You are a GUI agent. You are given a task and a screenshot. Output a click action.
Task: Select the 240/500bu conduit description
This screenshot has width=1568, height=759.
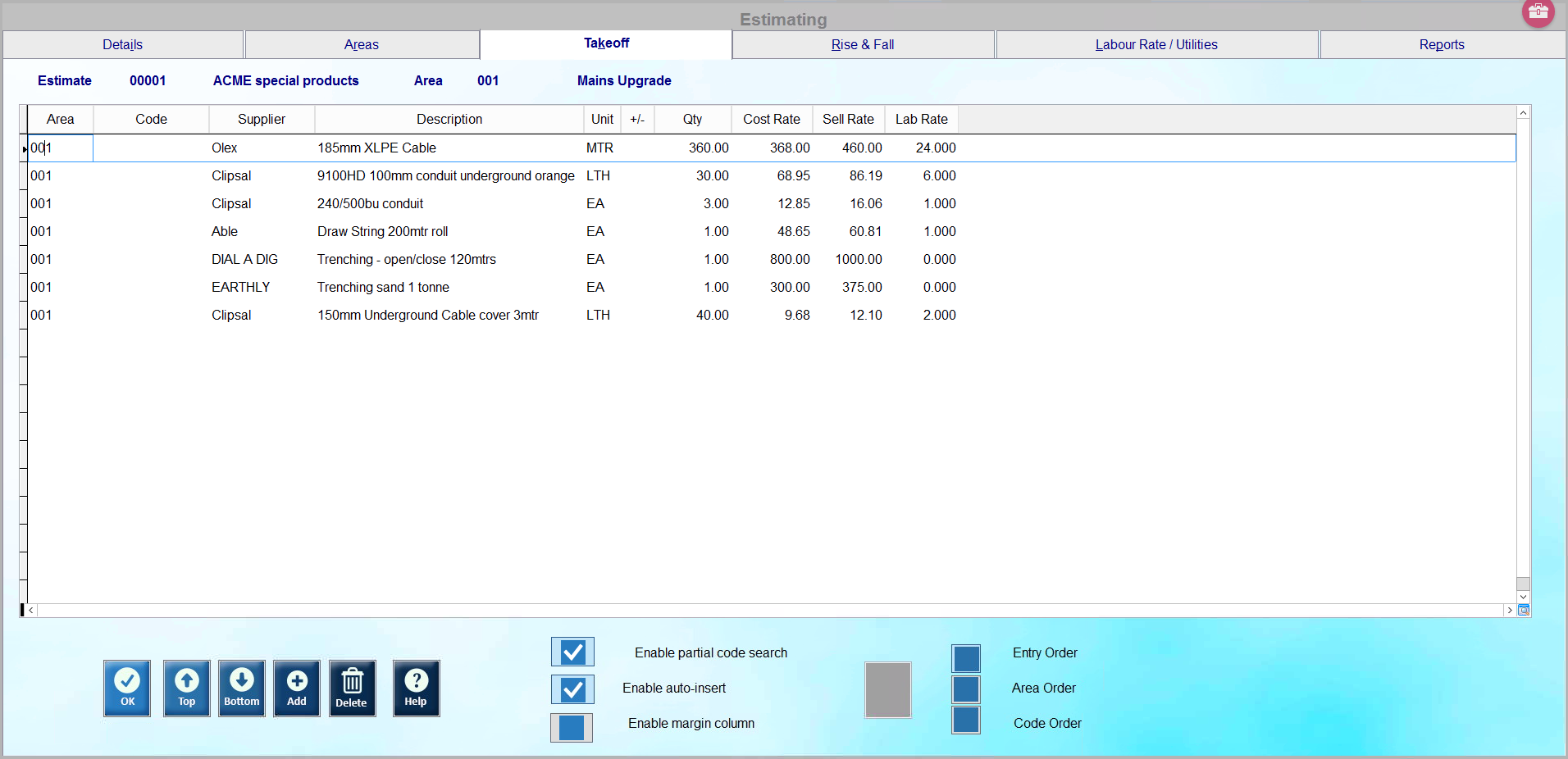click(370, 203)
